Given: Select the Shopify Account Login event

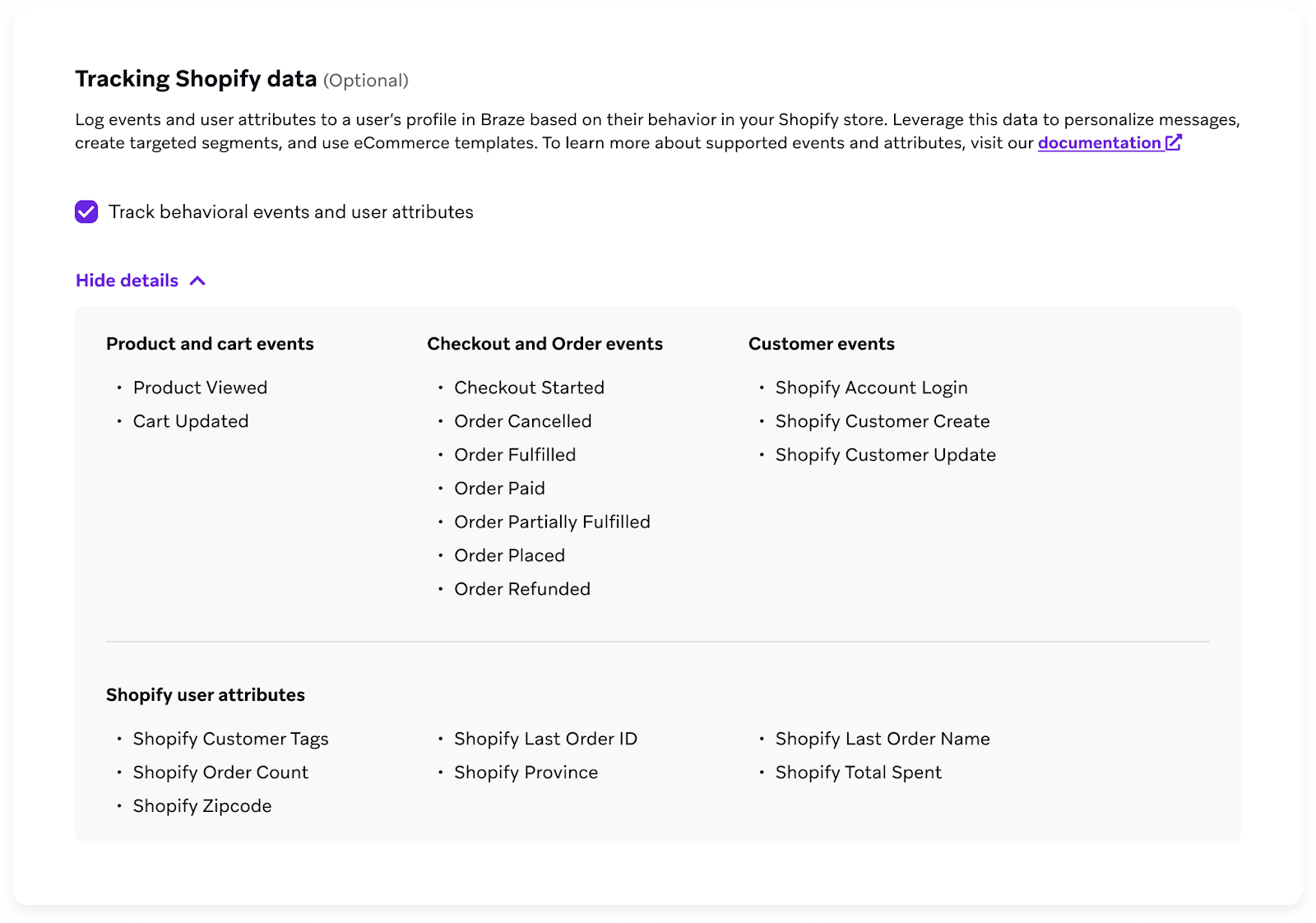Looking at the screenshot, I should point(871,387).
